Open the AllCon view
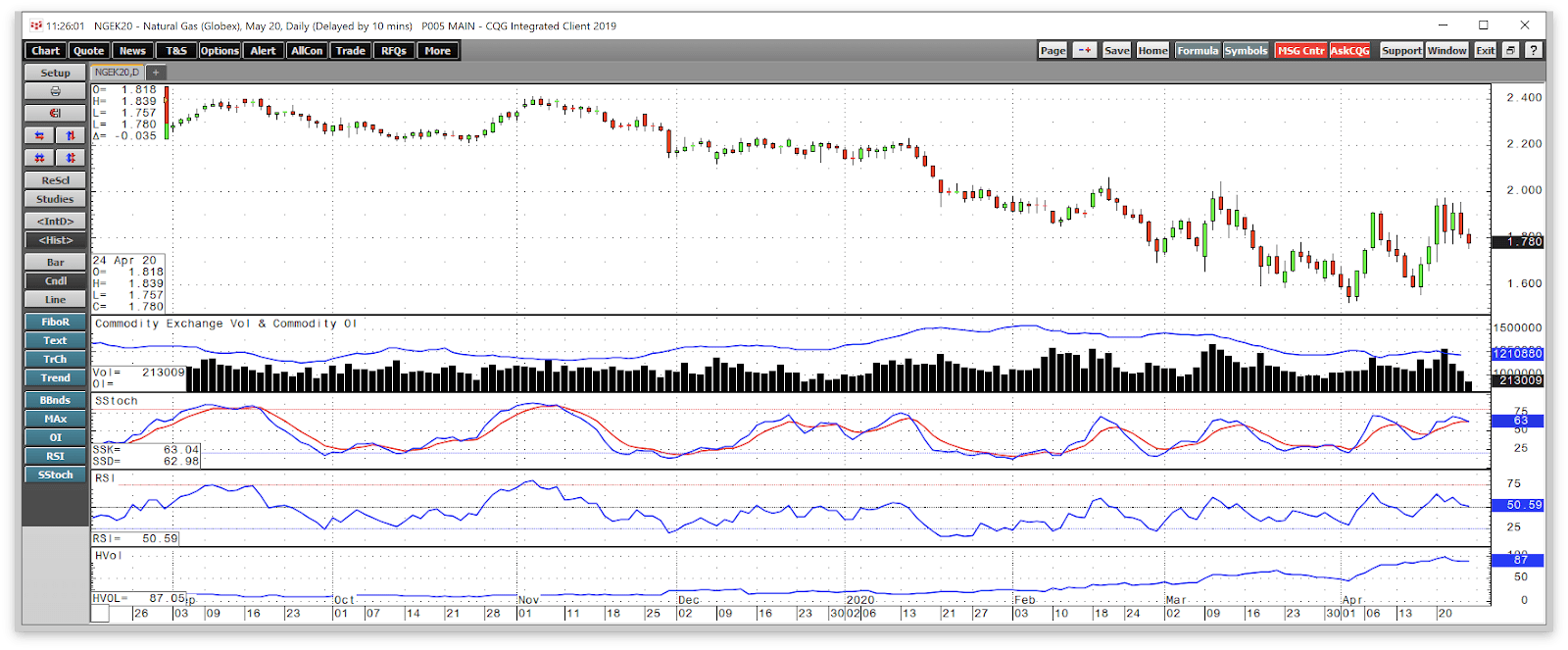Viewport: 1568px width, 650px height. pyautogui.click(x=307, y=51)
